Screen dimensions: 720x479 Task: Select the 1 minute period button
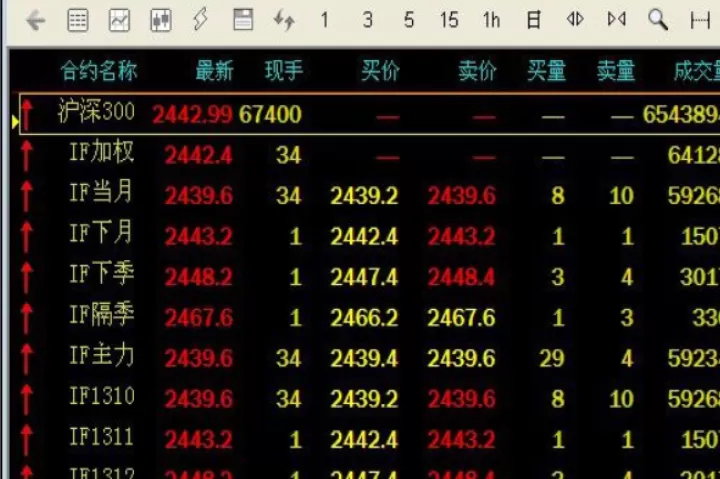[325, 20]
